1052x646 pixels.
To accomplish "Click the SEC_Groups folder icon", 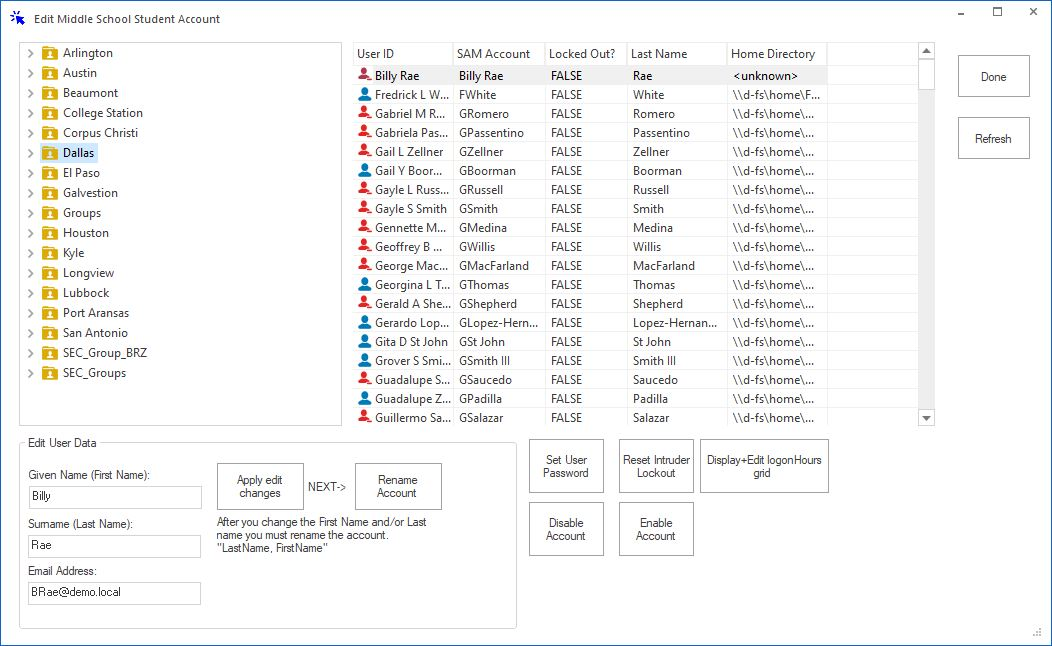I will coord(50,373).
